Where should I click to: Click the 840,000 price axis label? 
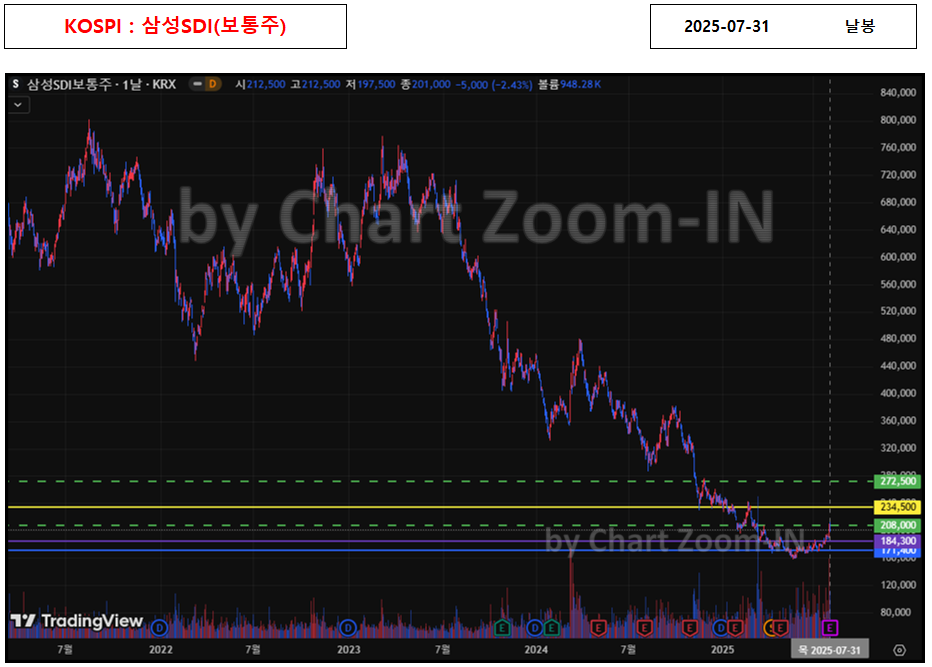[898, 93]
